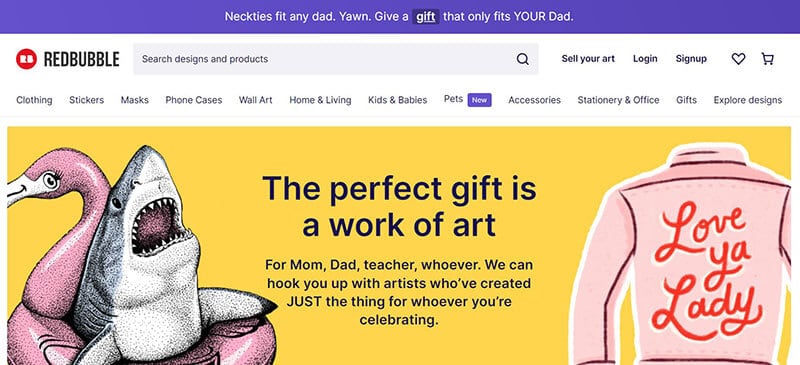
Task: Follow the gift link in top banner
Action: 426,17
